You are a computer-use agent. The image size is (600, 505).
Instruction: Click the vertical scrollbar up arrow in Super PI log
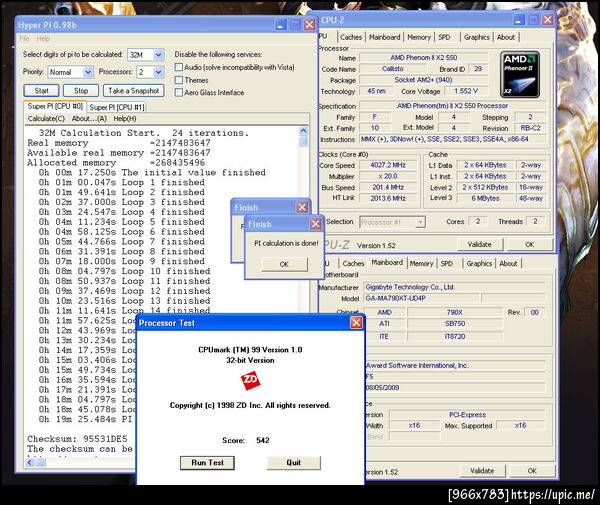point(303,131)
